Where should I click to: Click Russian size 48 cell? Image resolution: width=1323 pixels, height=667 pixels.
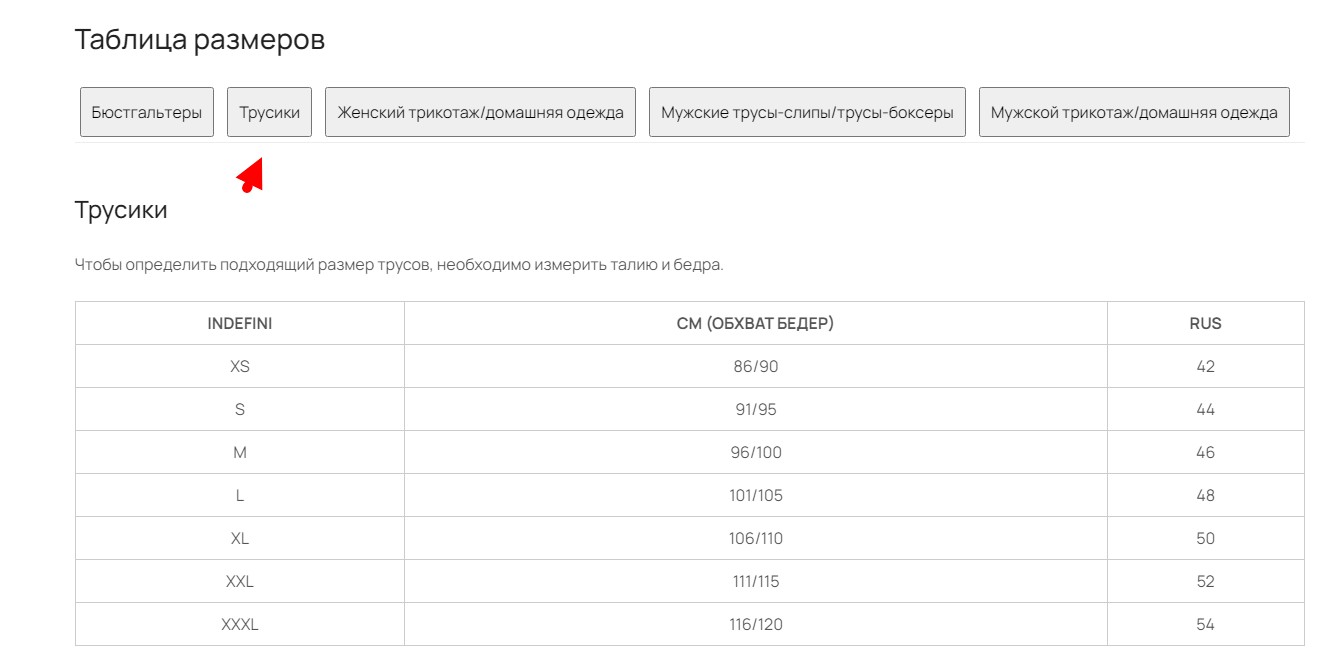click(x=1205, y=496)
